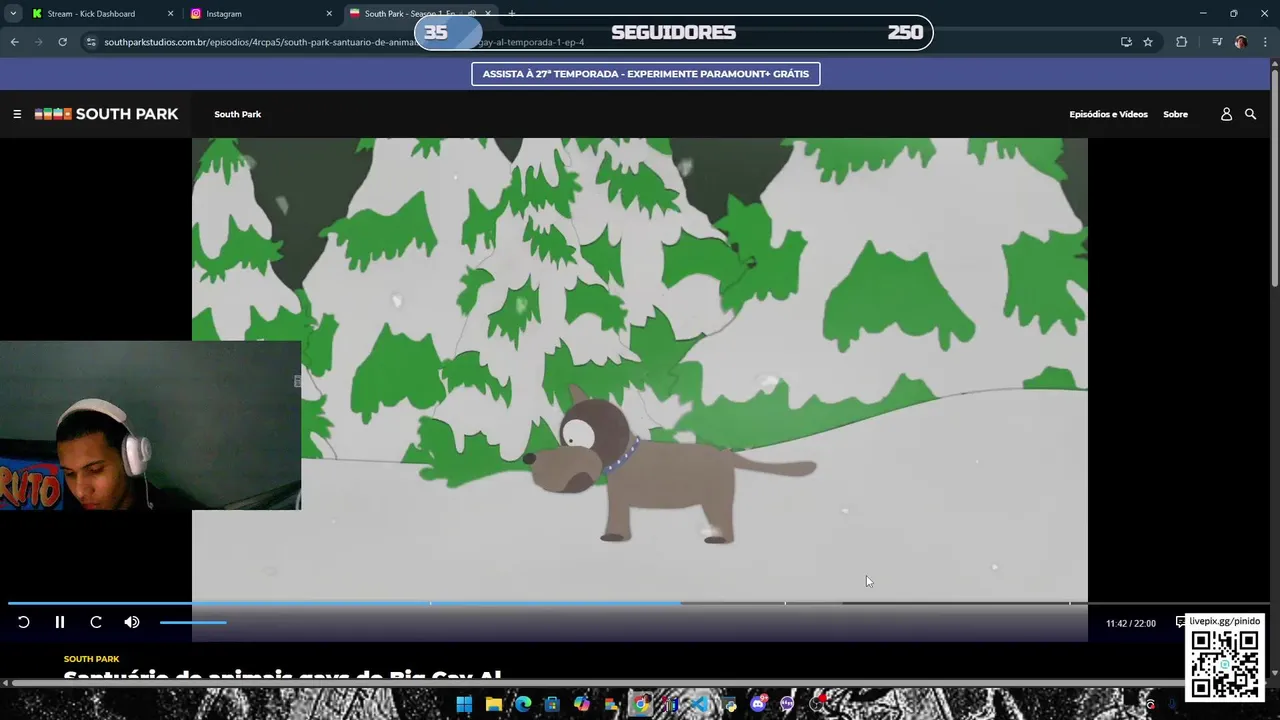
Task: Open the user account icon
Action: click(x=1226, y=114)
